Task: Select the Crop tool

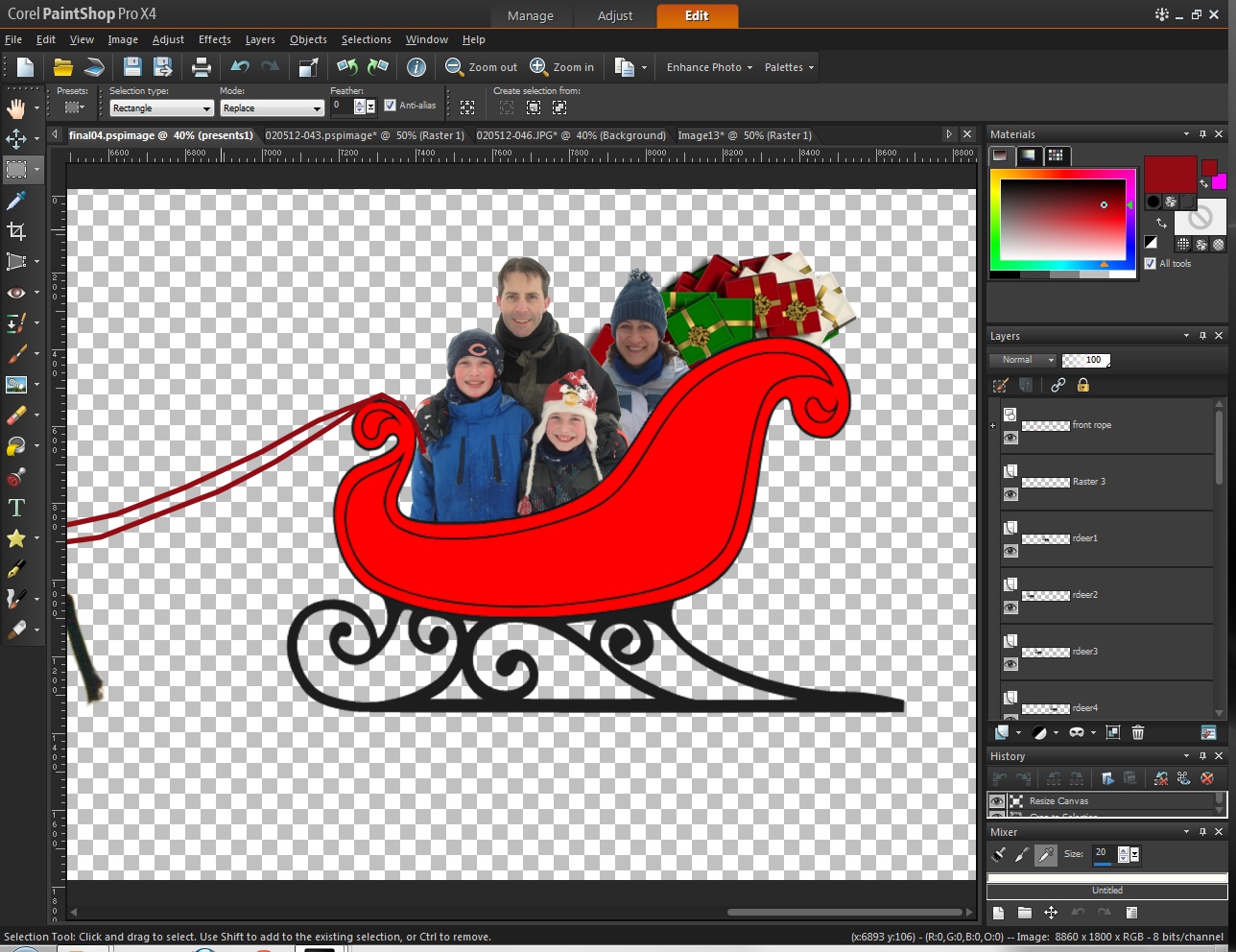Action: click(16, 231)
